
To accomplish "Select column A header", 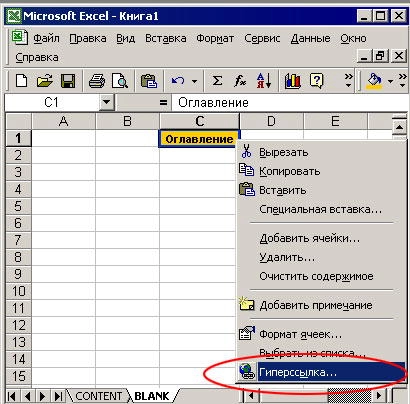I will tap(63, 121).
